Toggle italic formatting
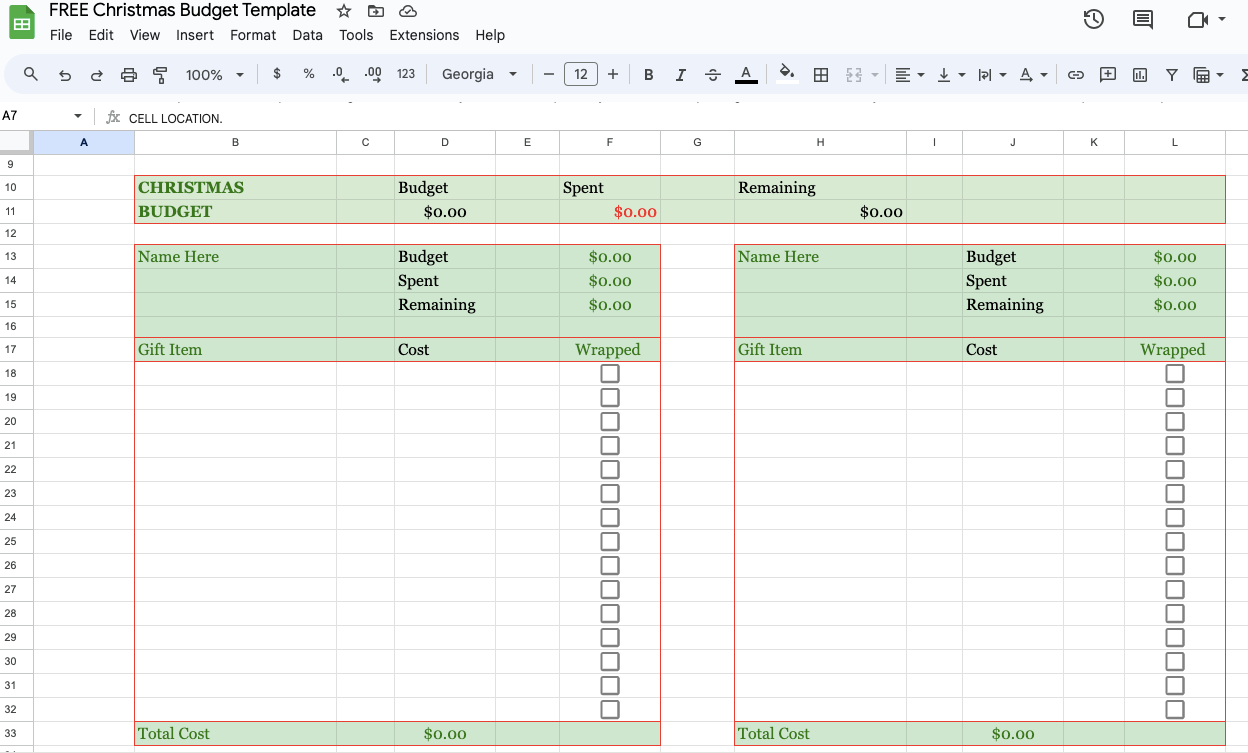This screenshot has height=753, width=1248. 681,75
